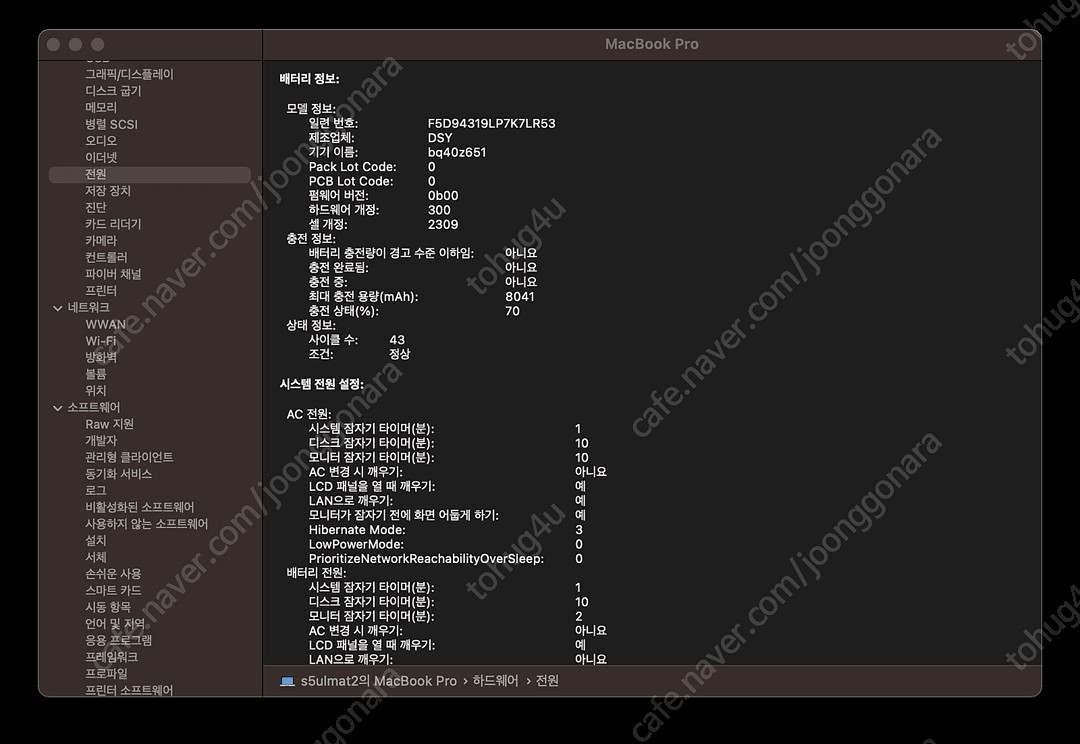Select 시동 항목 in the sidebar

[108, 607]
